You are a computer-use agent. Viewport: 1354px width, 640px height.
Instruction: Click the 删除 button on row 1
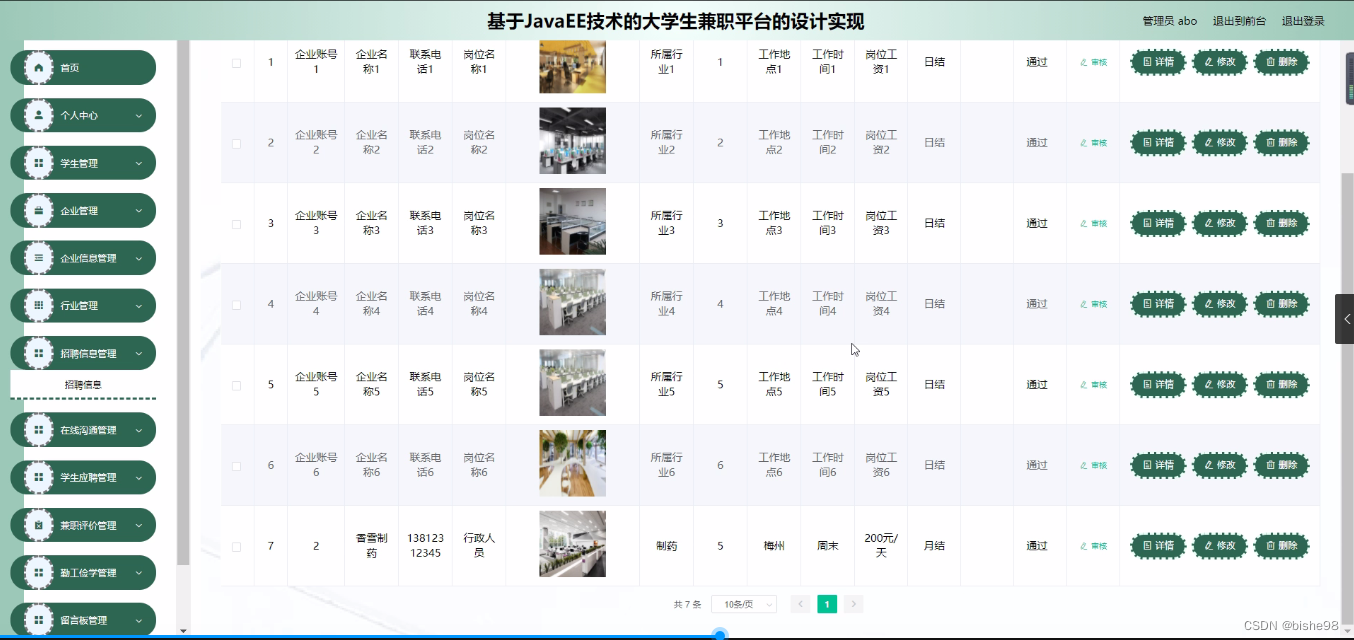point(1281,61)
